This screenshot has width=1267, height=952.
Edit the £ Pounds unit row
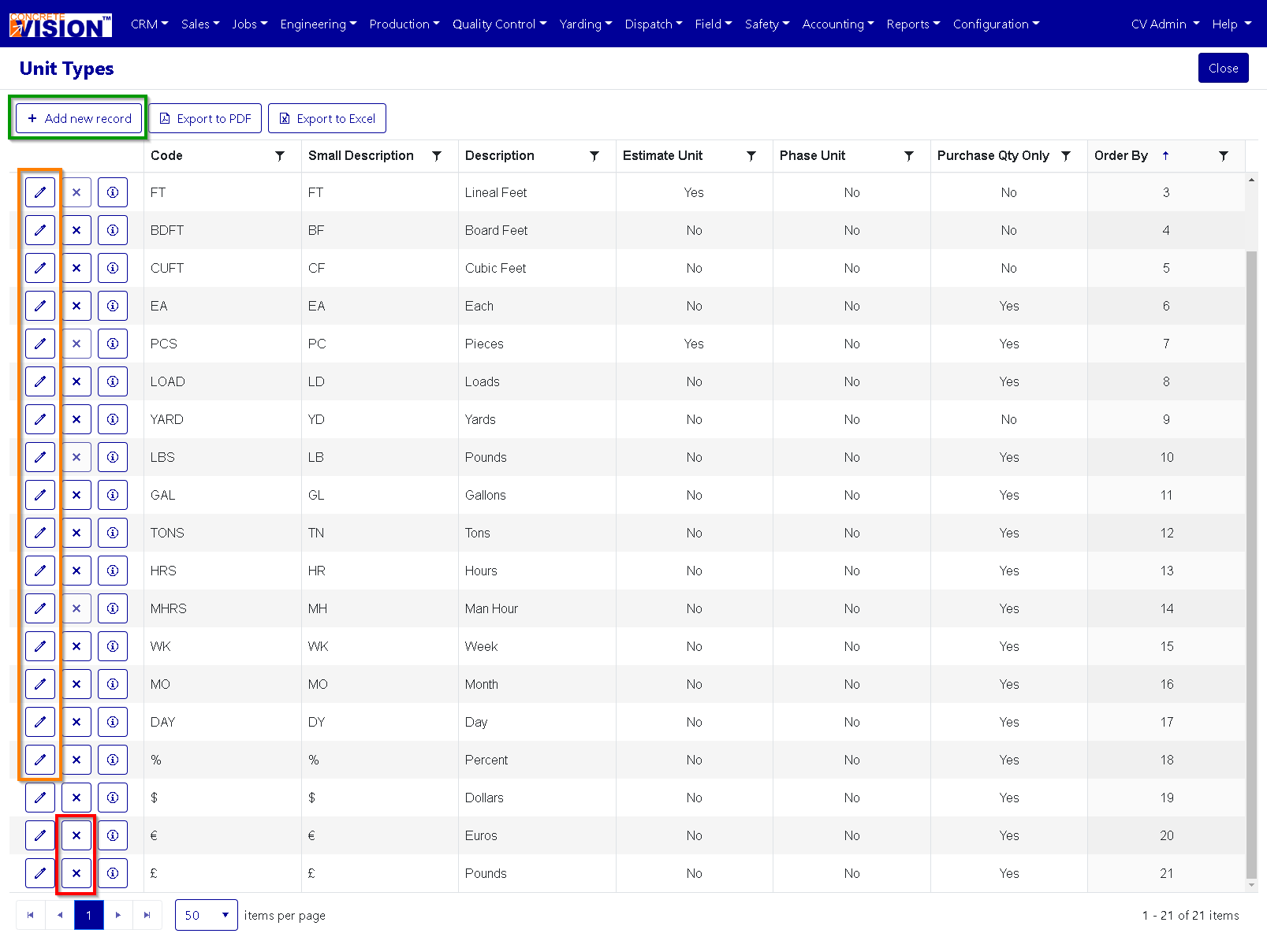click(40, 873)
